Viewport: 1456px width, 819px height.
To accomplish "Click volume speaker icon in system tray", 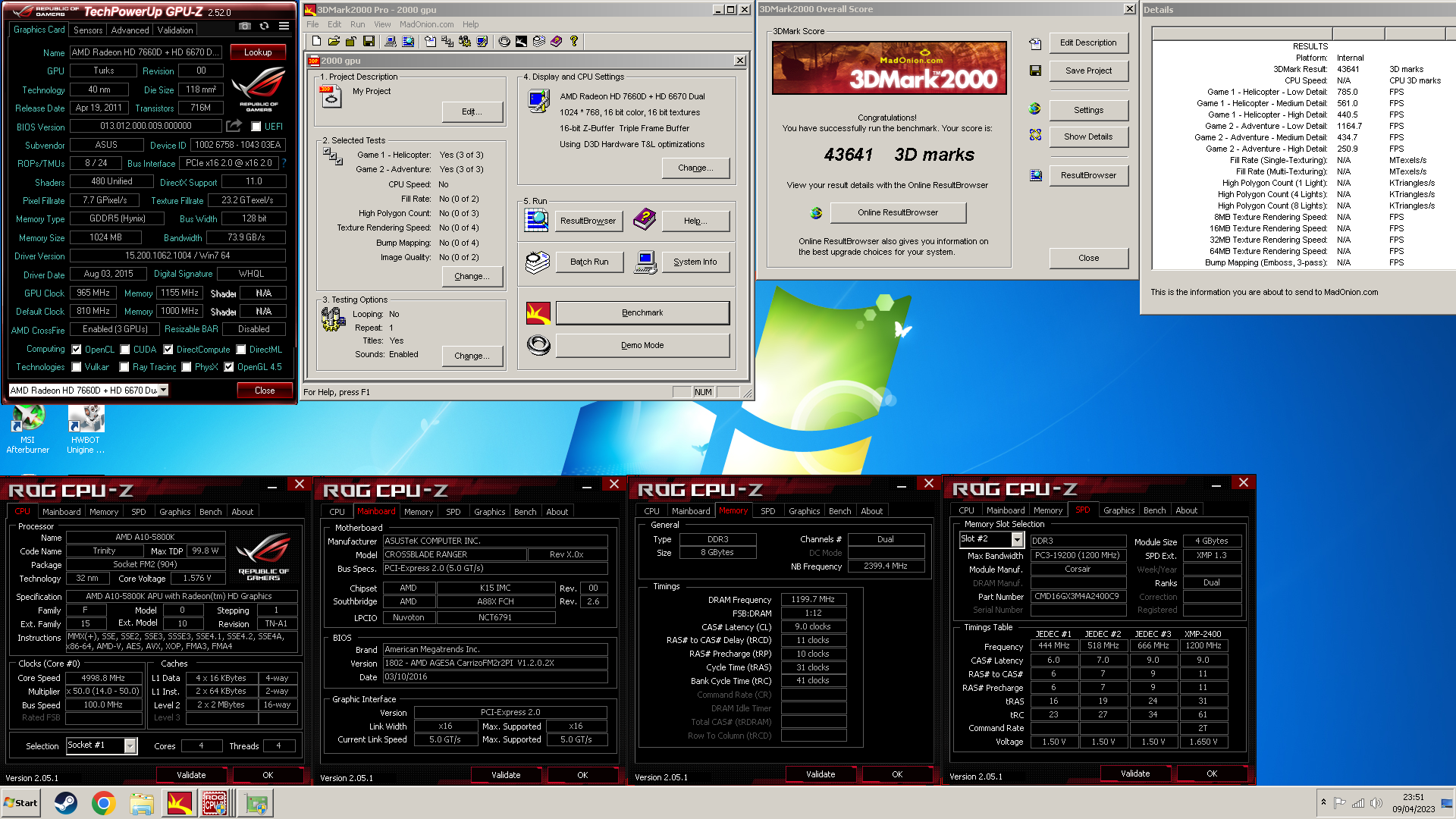I will pos(1376,803).
